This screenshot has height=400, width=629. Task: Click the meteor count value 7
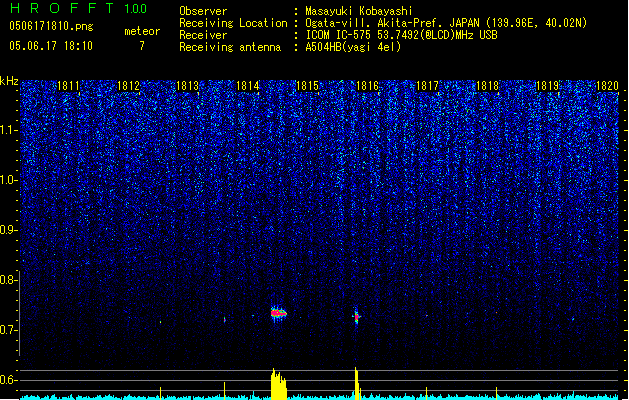pyautogui.click(x=142, y=46)
